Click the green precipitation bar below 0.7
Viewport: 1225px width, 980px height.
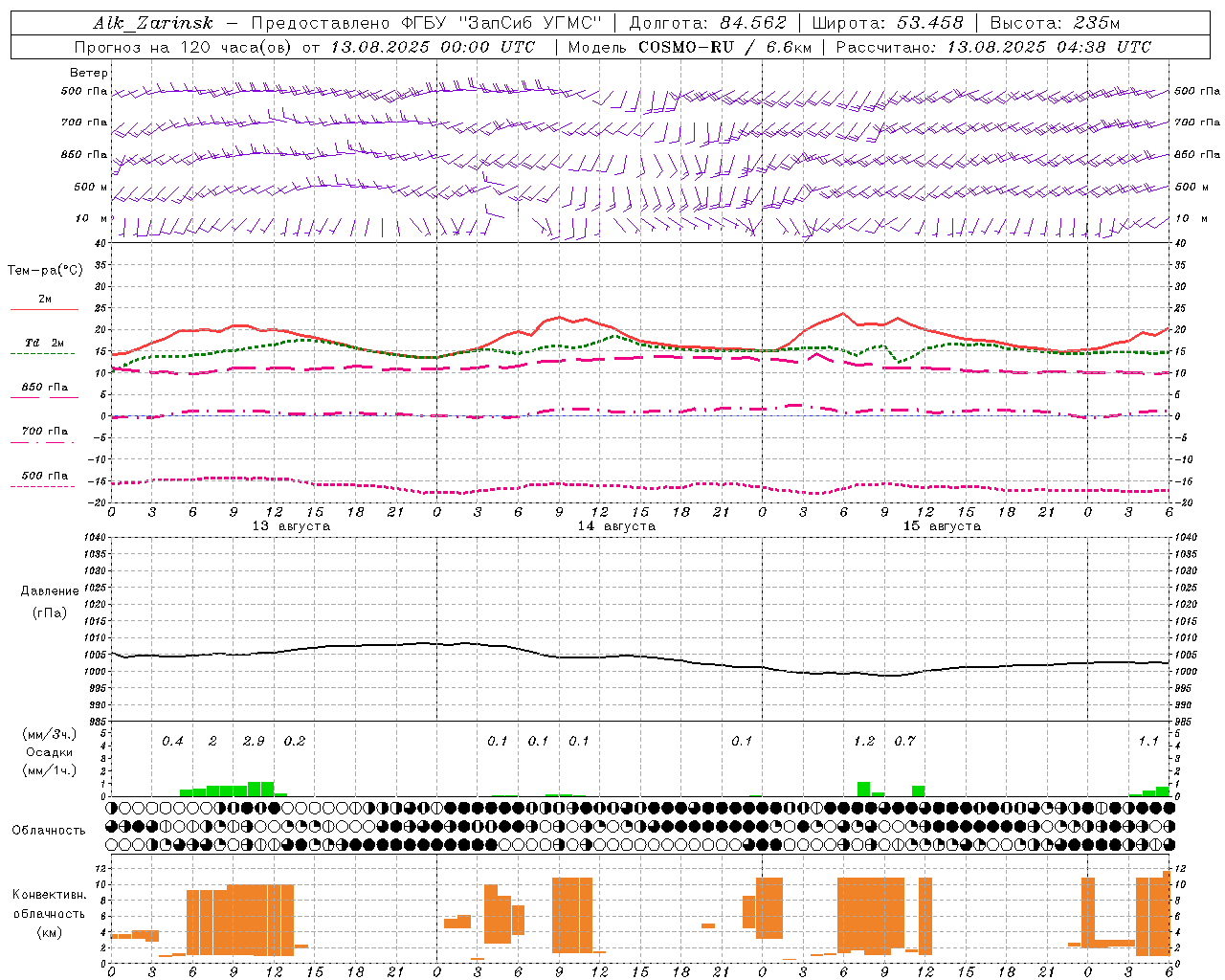[918, 791]
